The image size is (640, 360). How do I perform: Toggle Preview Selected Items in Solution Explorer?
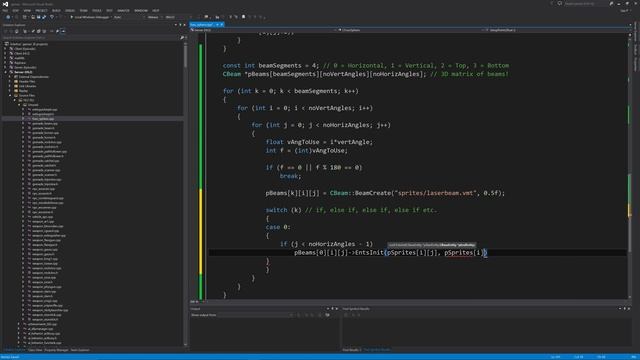63,31
